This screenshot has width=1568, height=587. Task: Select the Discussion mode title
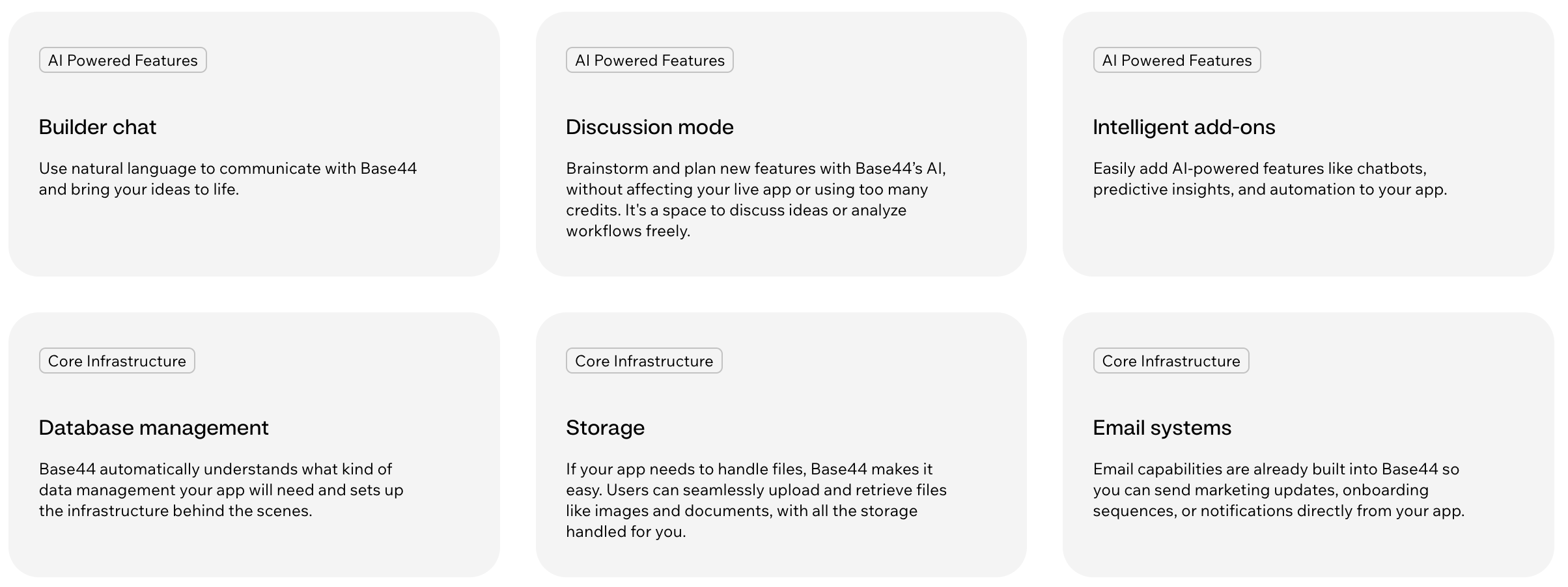649,127
